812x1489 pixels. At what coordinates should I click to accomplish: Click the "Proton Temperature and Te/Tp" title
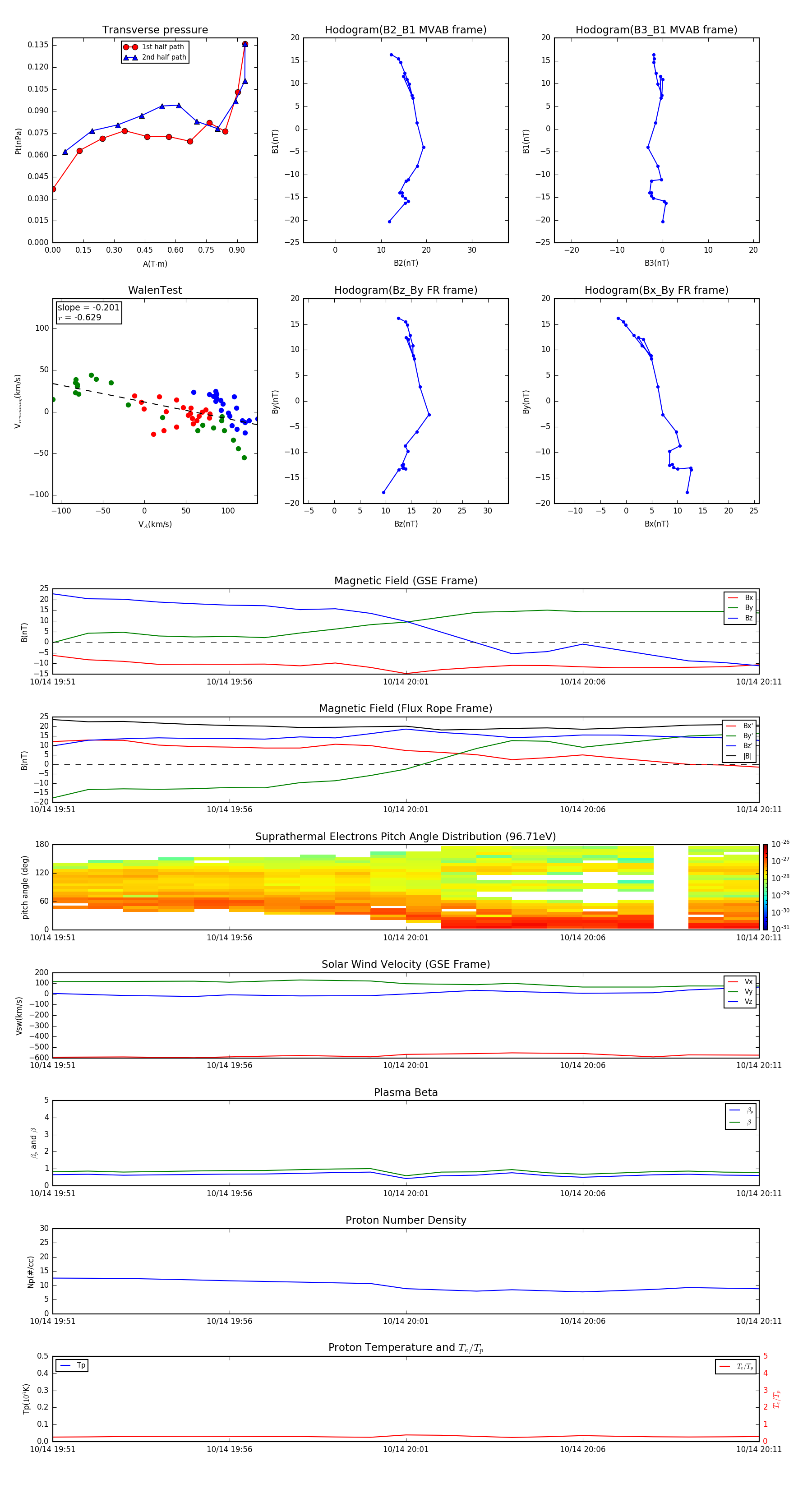[x=406, y=1348]
